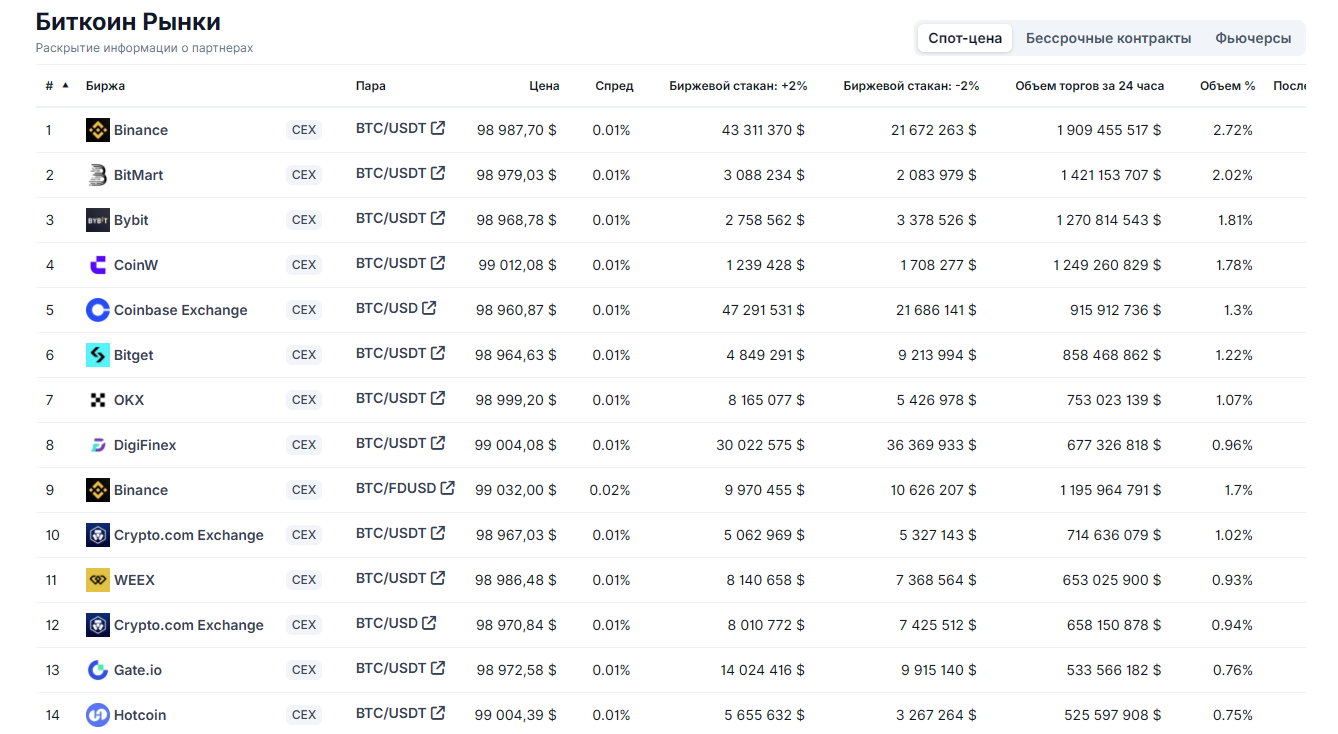The height and width of the screenshot is (734, 1338).
Task: Click the 2.72% volume share value
Action: (x=1233, y=130)
